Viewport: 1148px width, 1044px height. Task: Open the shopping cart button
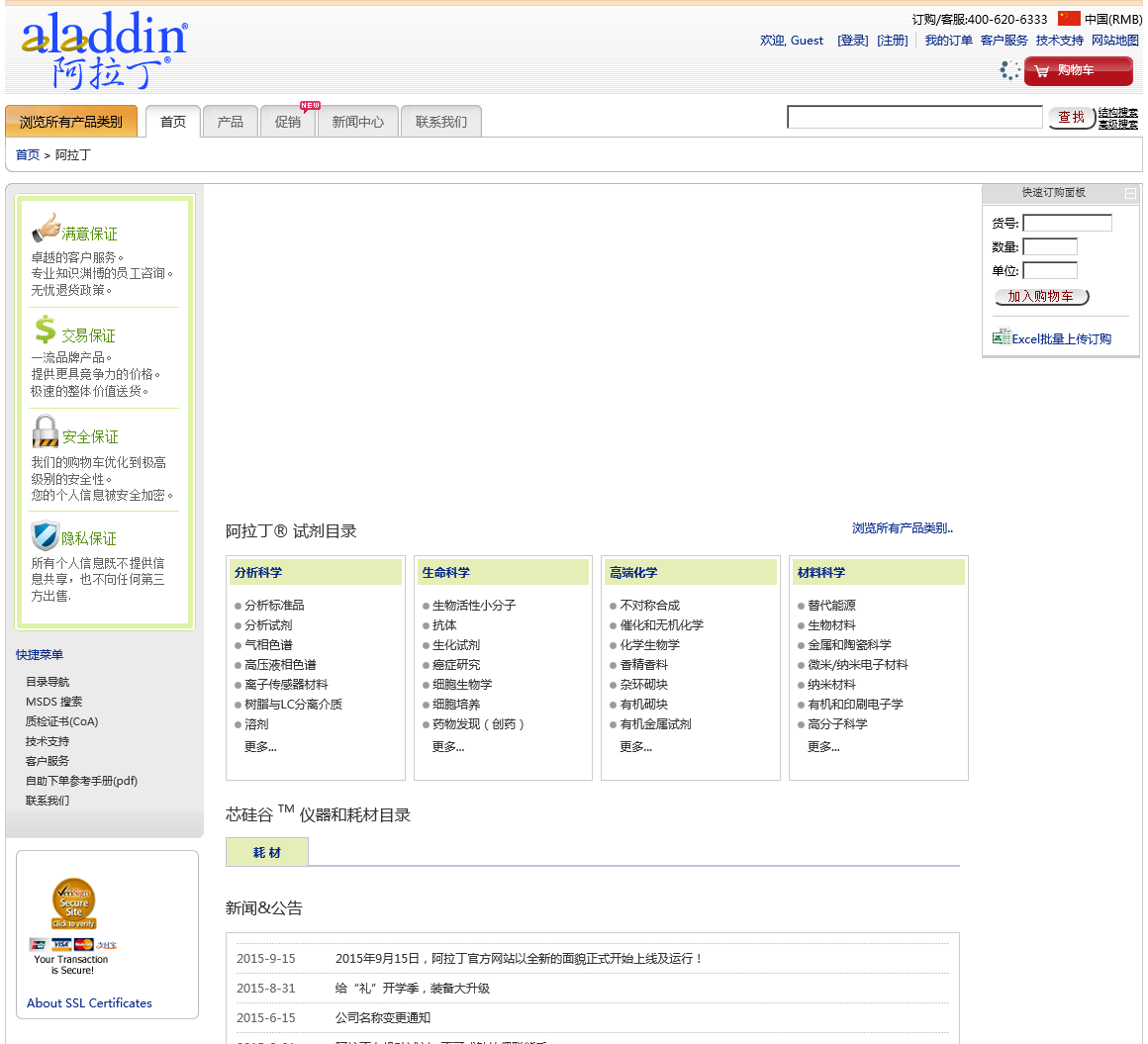(1078, 70)
